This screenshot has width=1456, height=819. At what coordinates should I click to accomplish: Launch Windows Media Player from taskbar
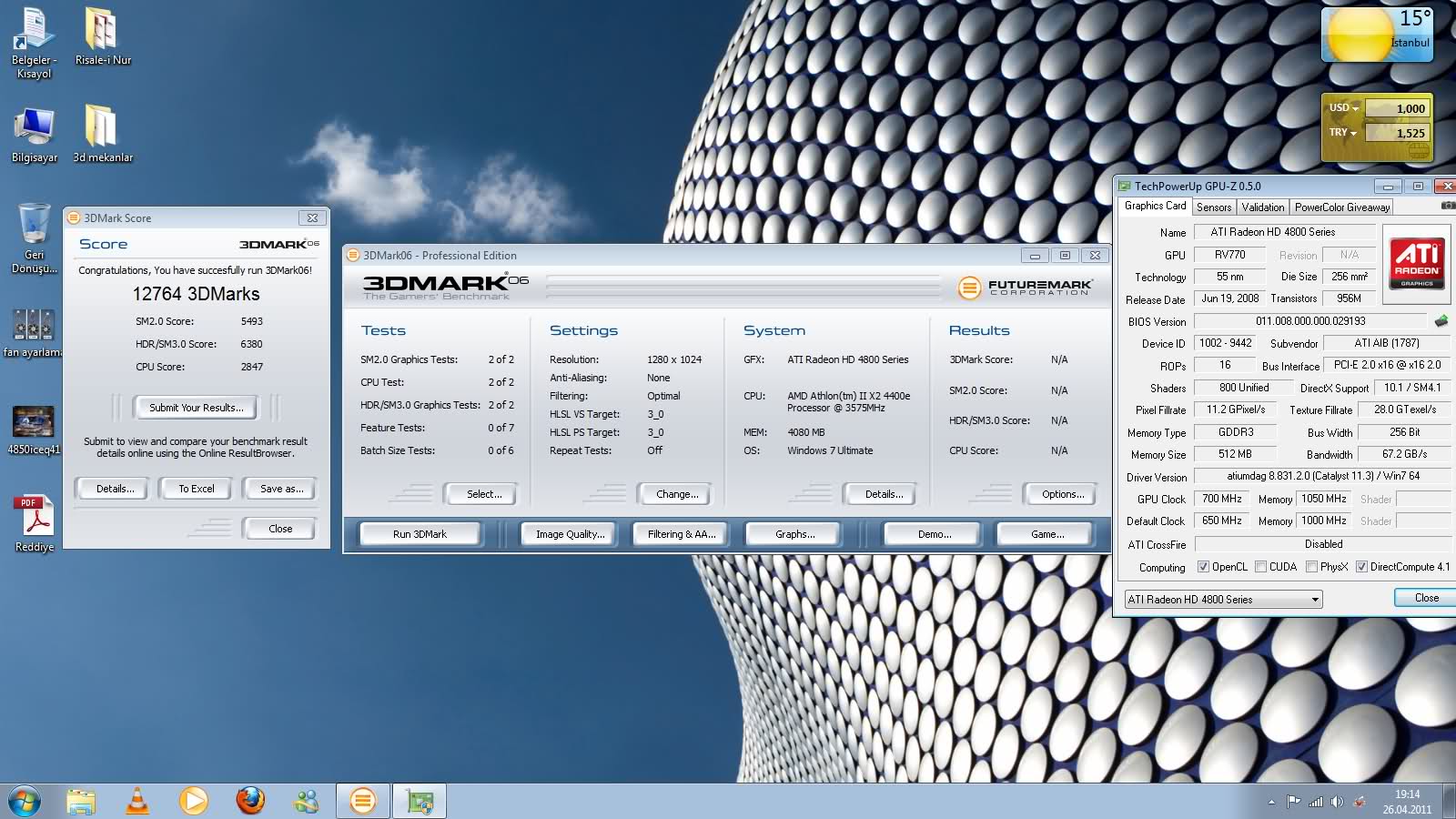coord(193,801)
